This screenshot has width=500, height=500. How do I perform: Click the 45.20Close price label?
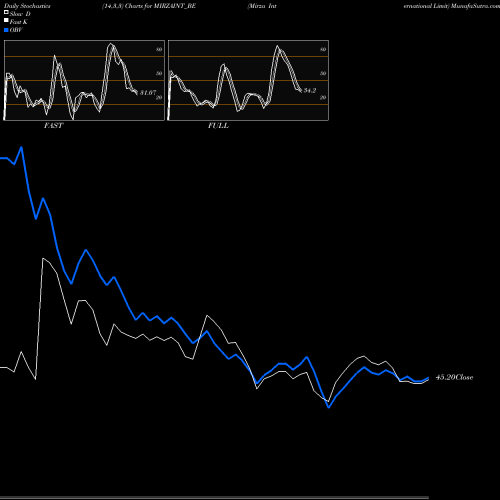tap(454, 377)
